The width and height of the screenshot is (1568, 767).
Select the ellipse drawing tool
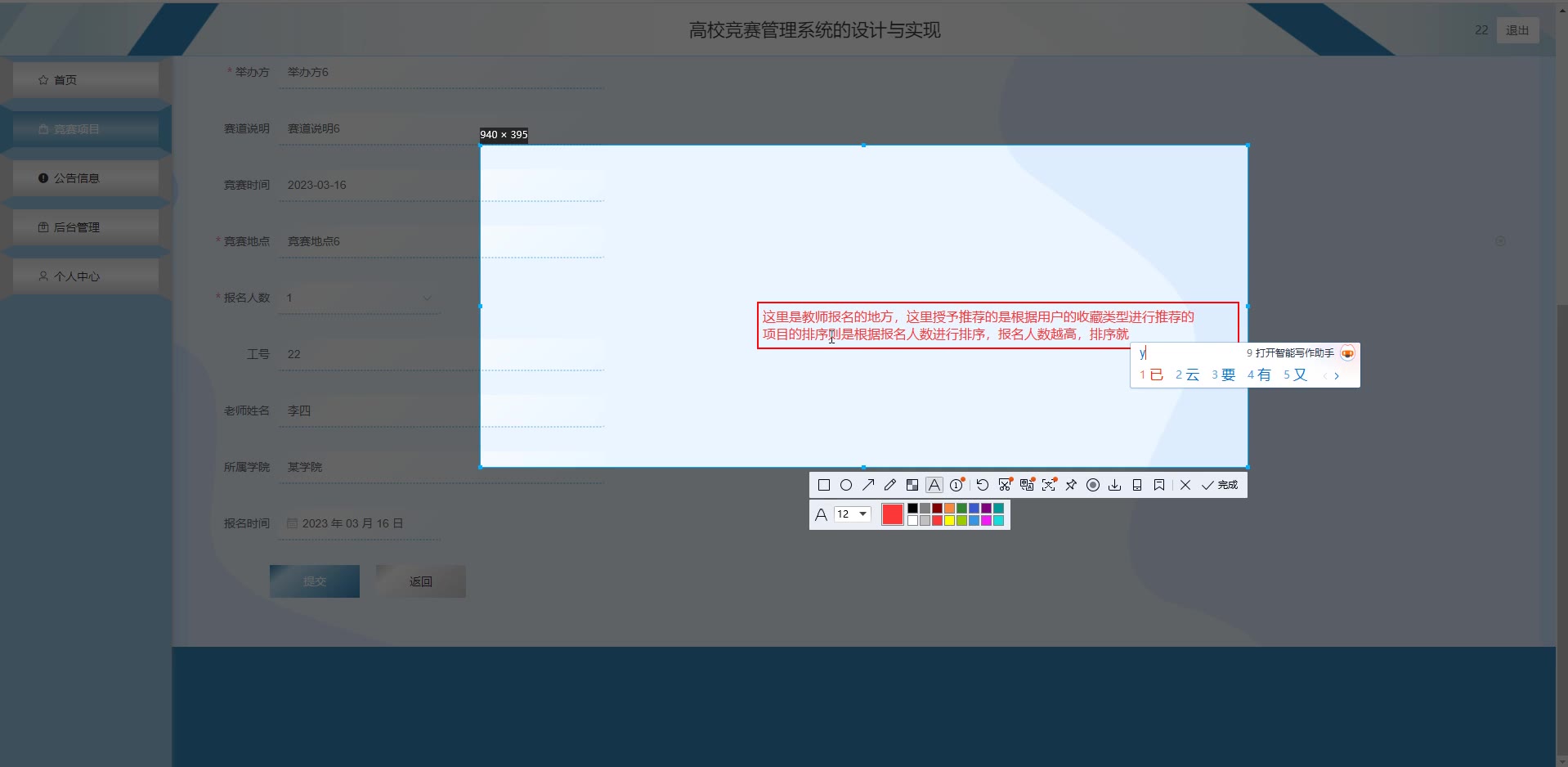846,485
